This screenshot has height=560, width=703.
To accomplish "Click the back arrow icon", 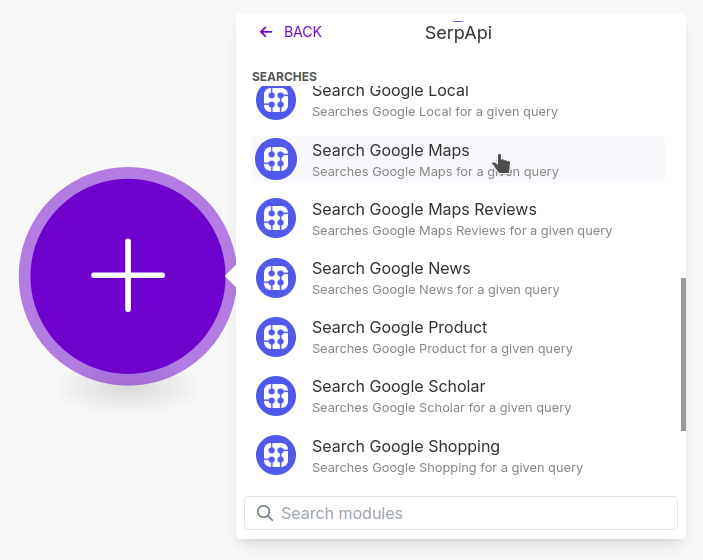I will pos(266,32).
